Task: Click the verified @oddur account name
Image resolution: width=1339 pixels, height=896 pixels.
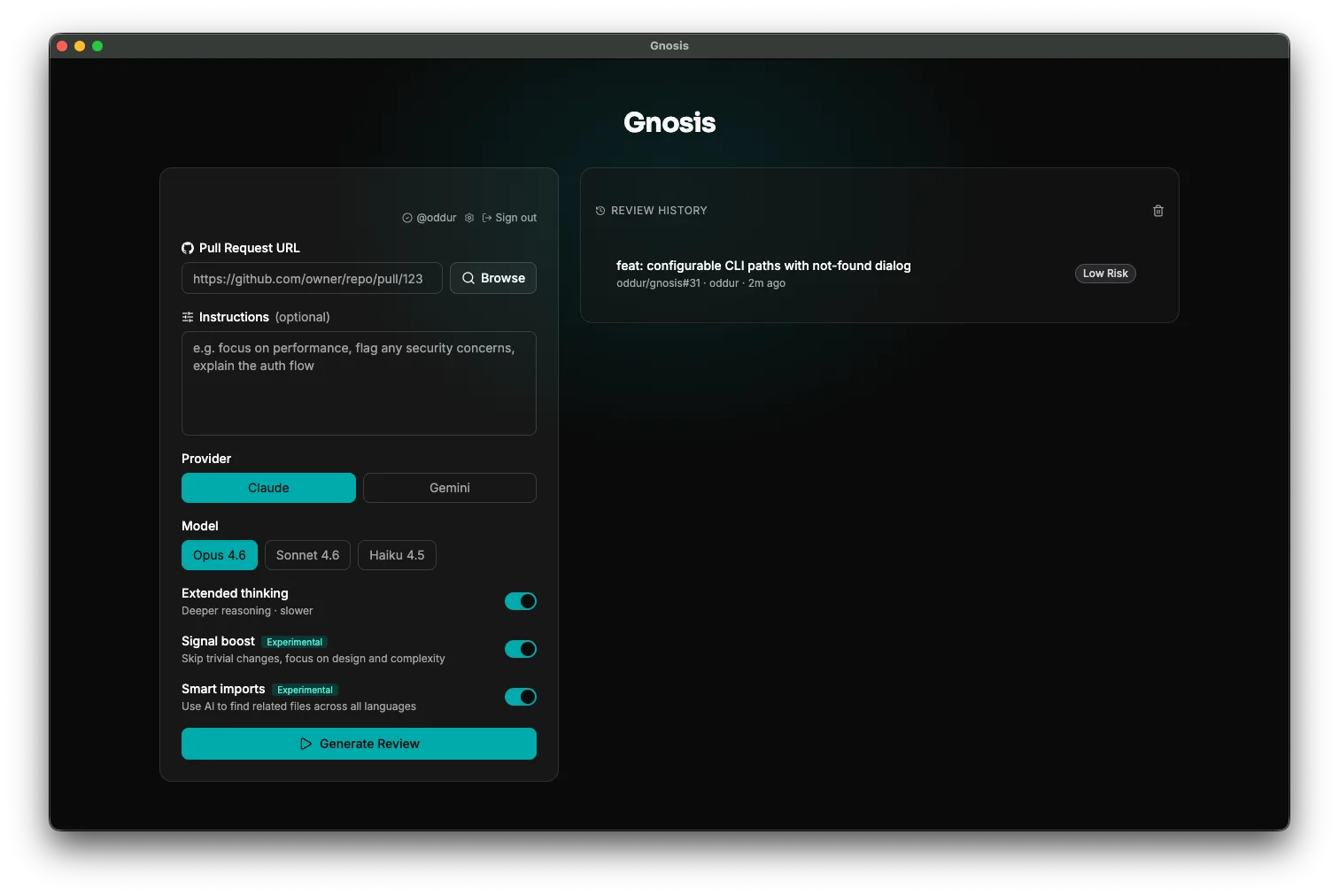Action: (x=430, y=218)
